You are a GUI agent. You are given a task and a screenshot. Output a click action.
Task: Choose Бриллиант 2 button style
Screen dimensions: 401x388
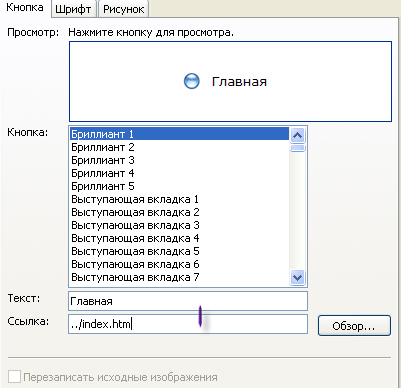click(x=180, y=147)
